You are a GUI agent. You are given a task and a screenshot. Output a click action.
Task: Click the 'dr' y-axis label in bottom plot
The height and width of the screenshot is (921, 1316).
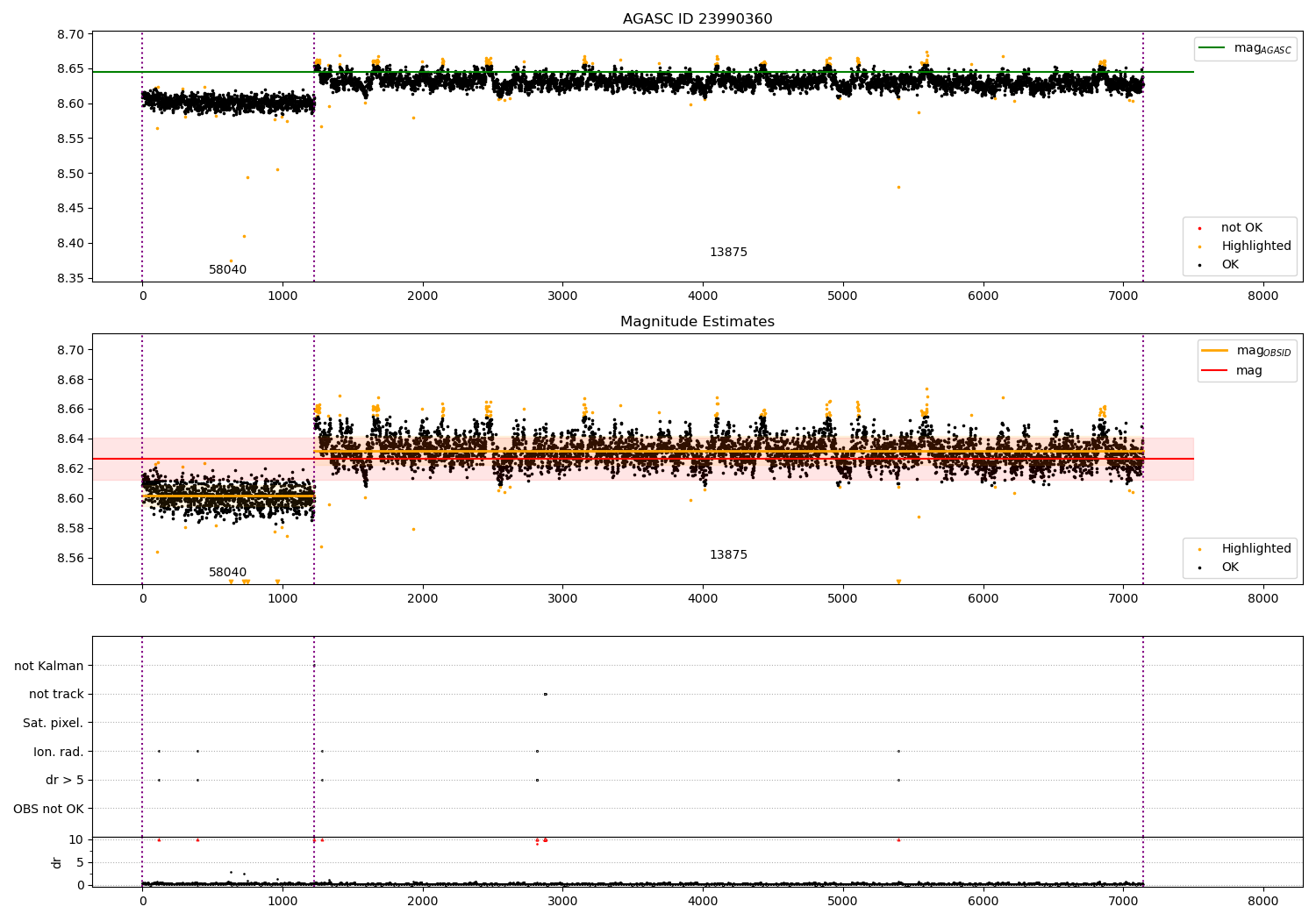(x=57, y=862)
